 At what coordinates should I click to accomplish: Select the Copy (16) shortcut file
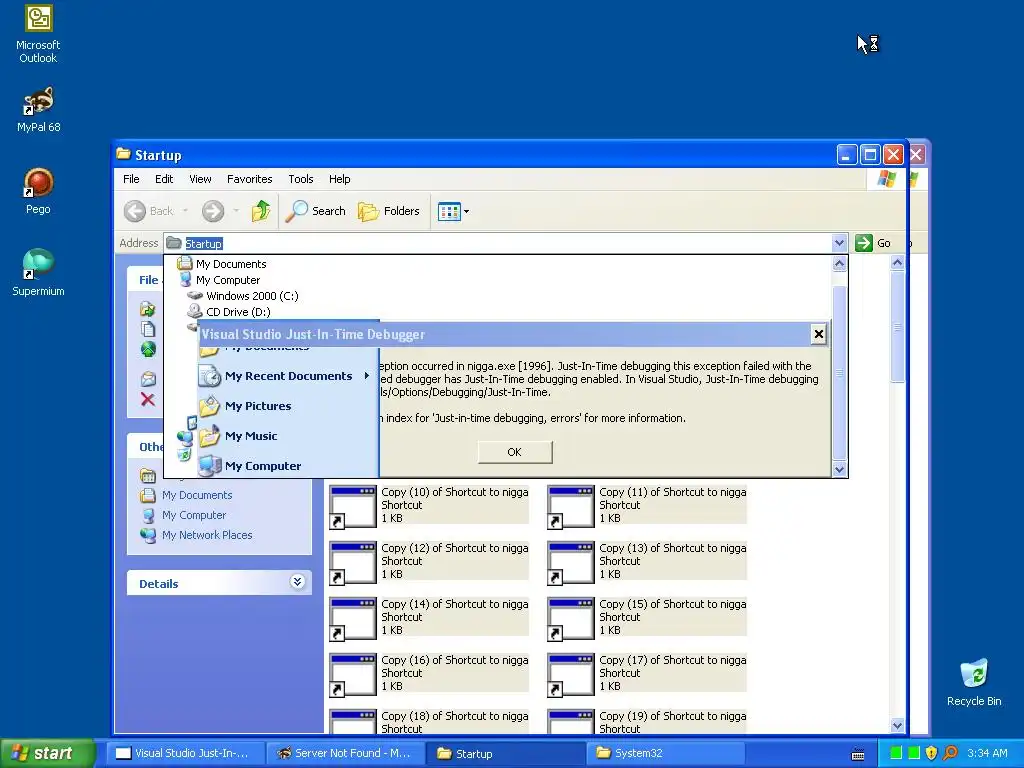tap(429, 673)
